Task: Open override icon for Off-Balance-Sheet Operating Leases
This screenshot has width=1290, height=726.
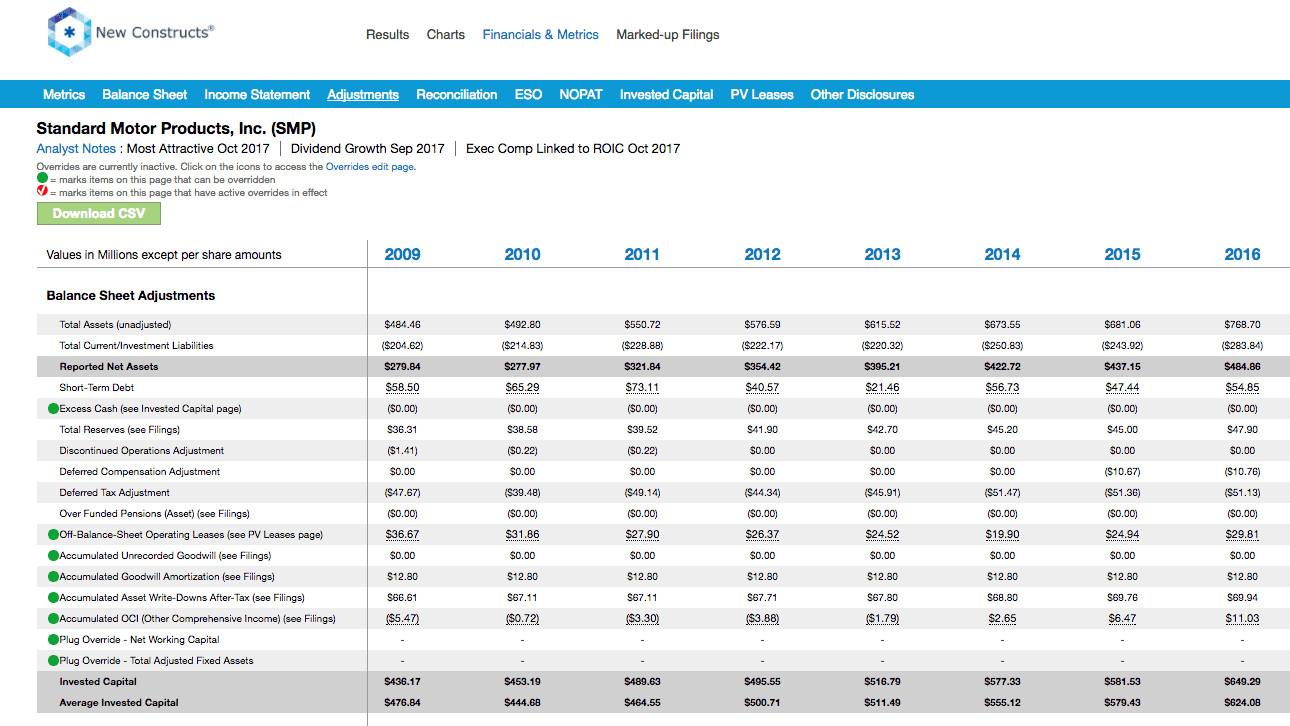Action: tap(53, 534)
